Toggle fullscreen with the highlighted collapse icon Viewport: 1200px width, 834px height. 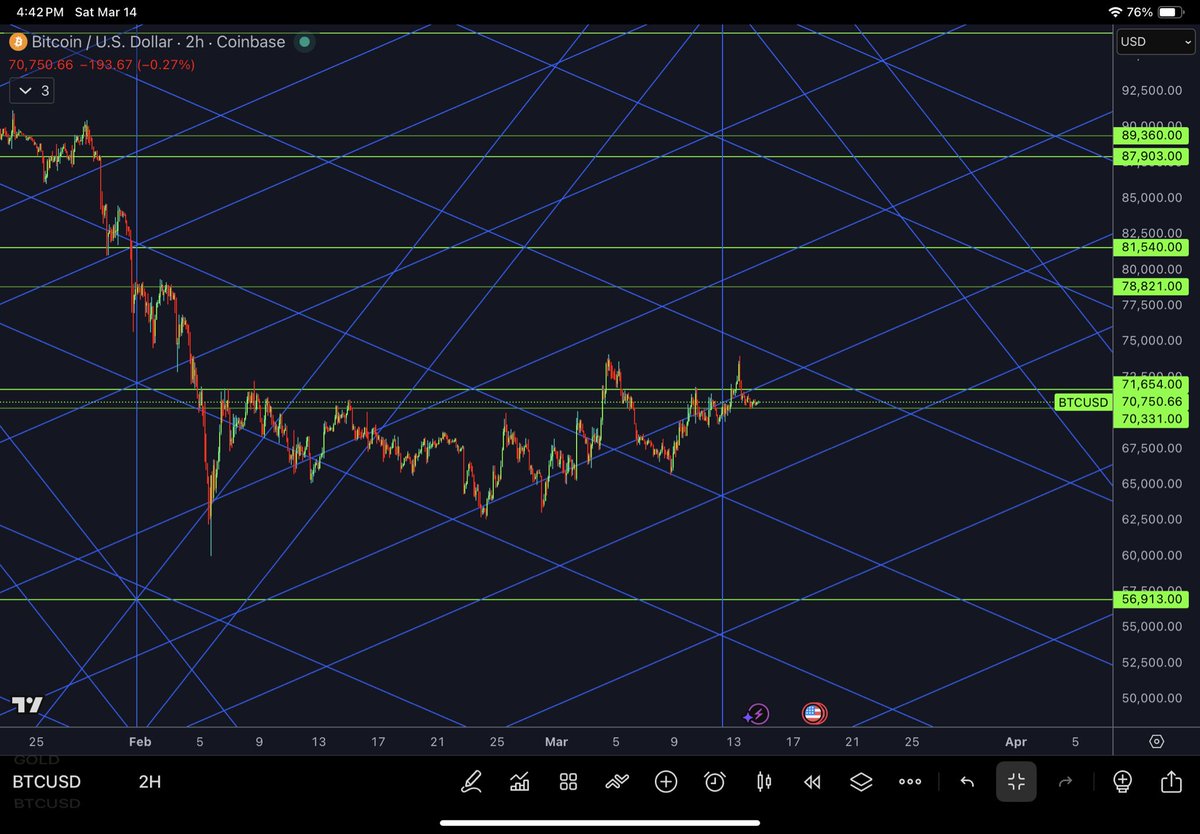tap(1016, 782)
